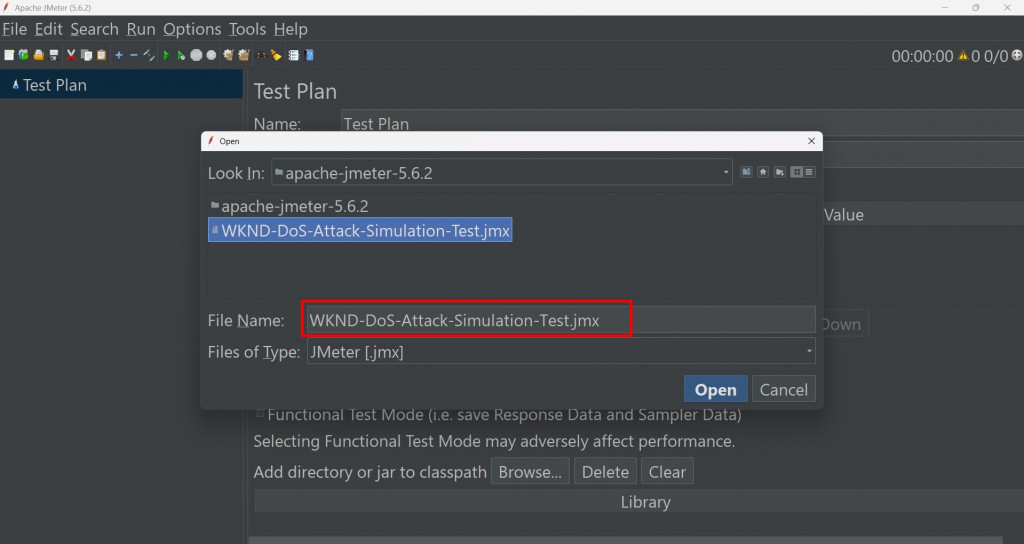
Task: Click the New test plan toolbar icon
Action: 9,56
